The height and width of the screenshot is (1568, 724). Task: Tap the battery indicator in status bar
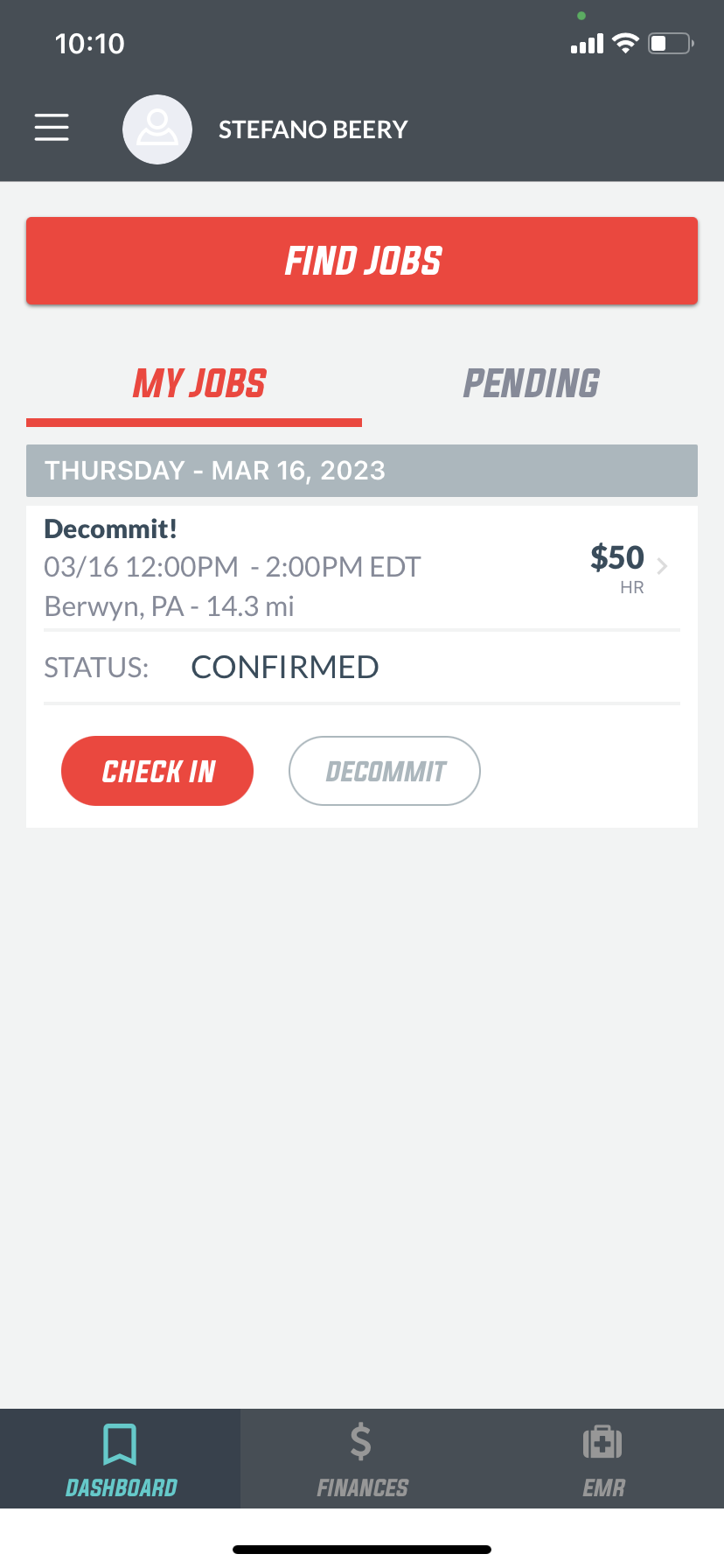pyautogui.click(x=671, y=43)
